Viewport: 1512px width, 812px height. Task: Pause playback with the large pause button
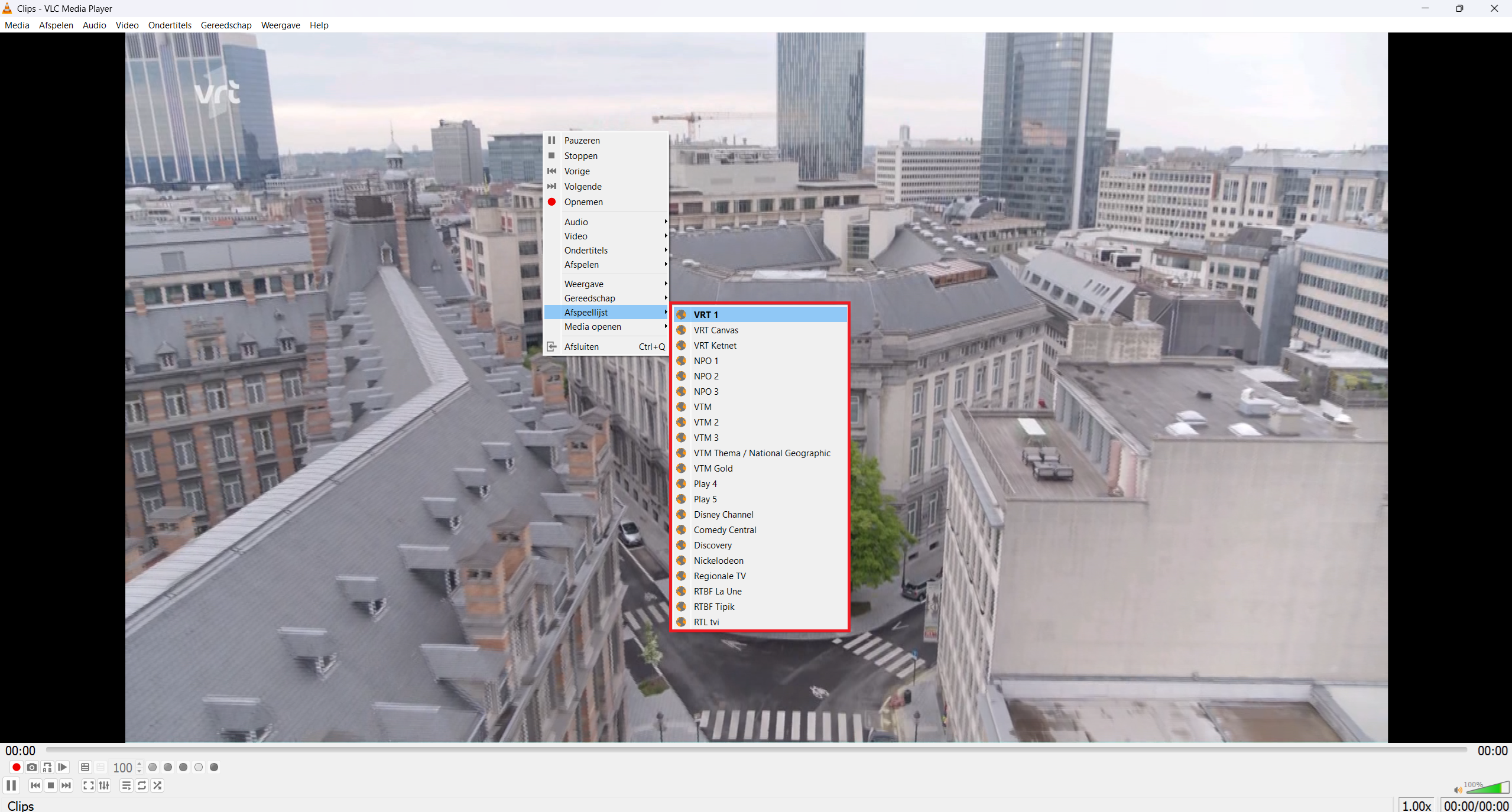click(11, 785)
